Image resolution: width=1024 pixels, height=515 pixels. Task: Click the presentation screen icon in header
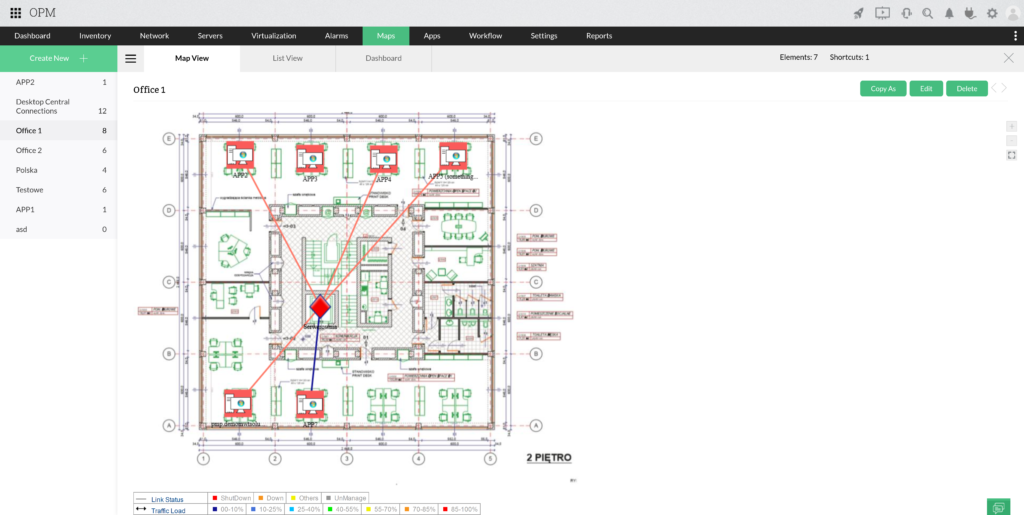click(x=882, y=13)
